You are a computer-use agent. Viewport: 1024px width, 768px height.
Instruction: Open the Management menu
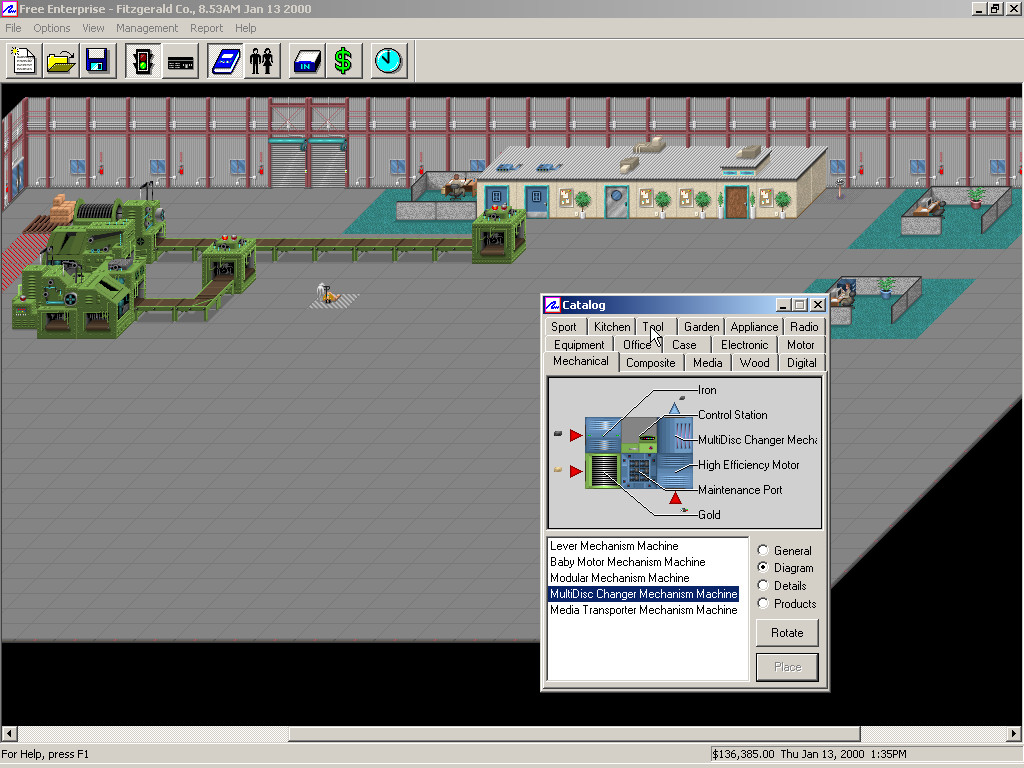(147, 28)
